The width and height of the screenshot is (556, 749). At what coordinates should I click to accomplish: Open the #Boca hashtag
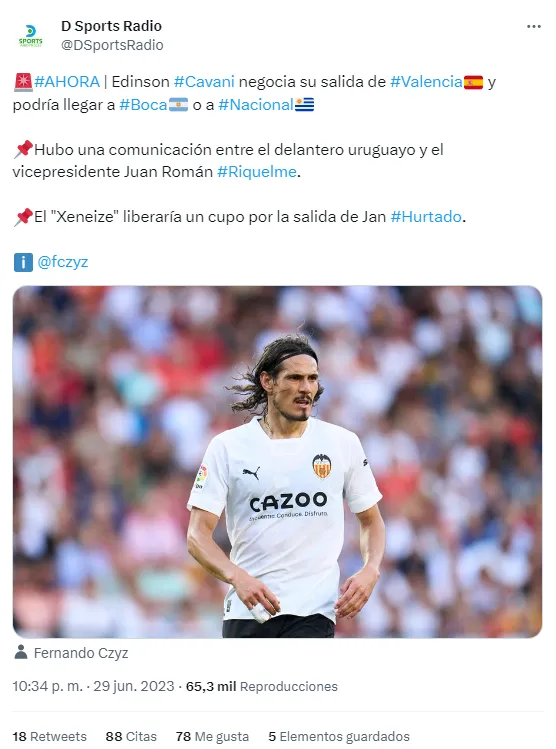coord(143,105)
